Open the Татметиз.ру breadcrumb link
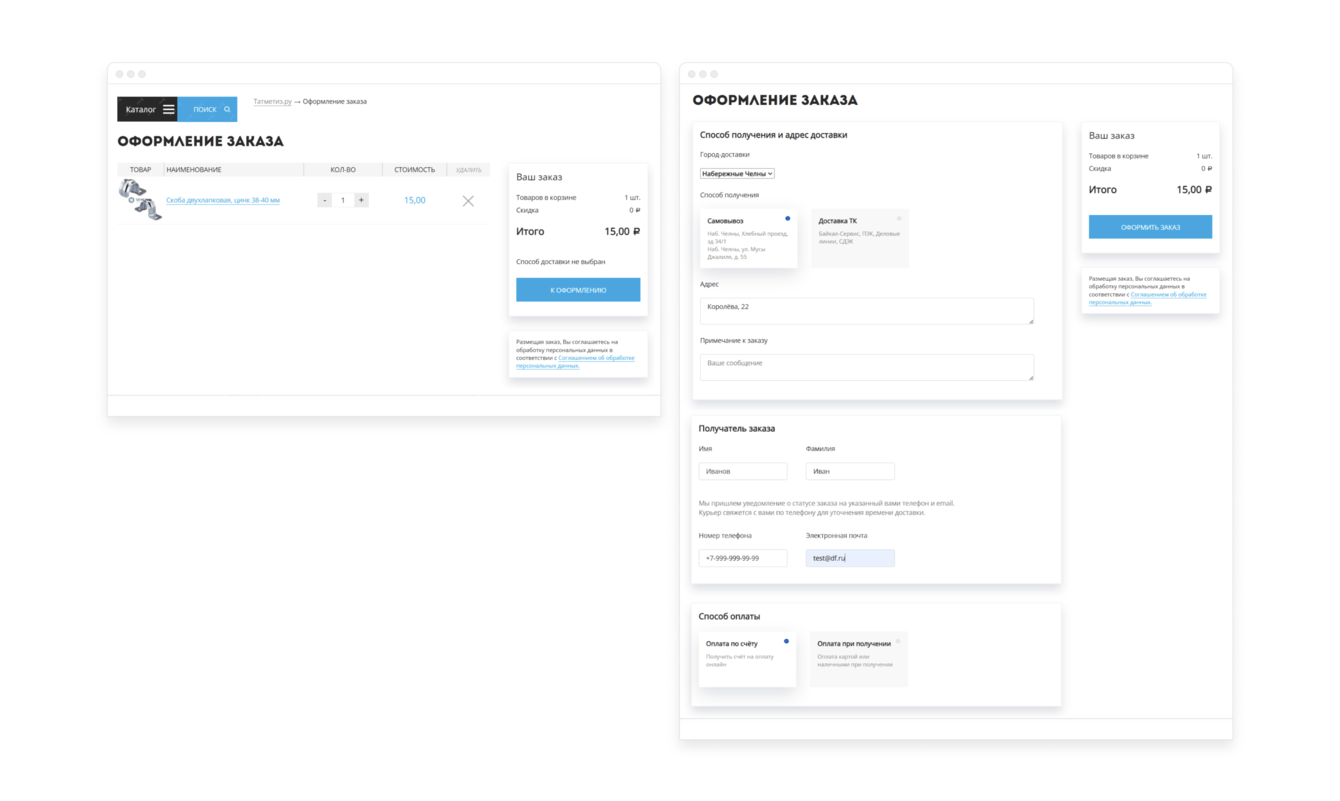Screen dimensions: 1340x801 (x=272, y=101)
